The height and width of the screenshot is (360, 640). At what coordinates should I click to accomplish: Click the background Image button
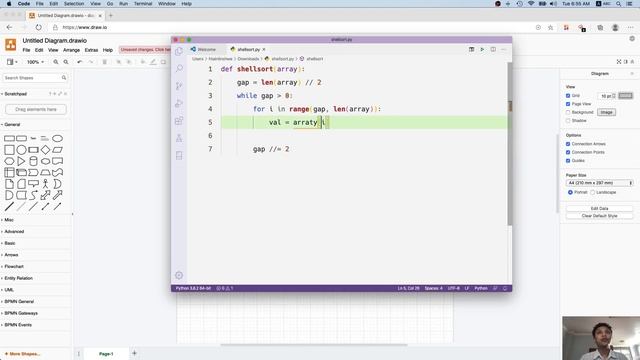606,112
